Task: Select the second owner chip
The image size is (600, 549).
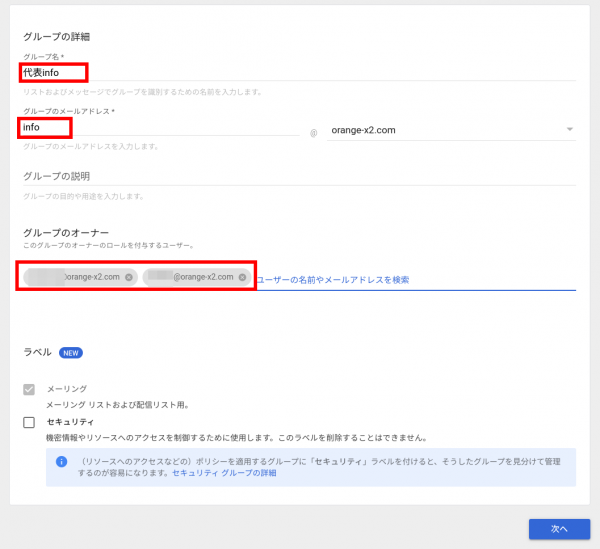Action: coord(190,277)
